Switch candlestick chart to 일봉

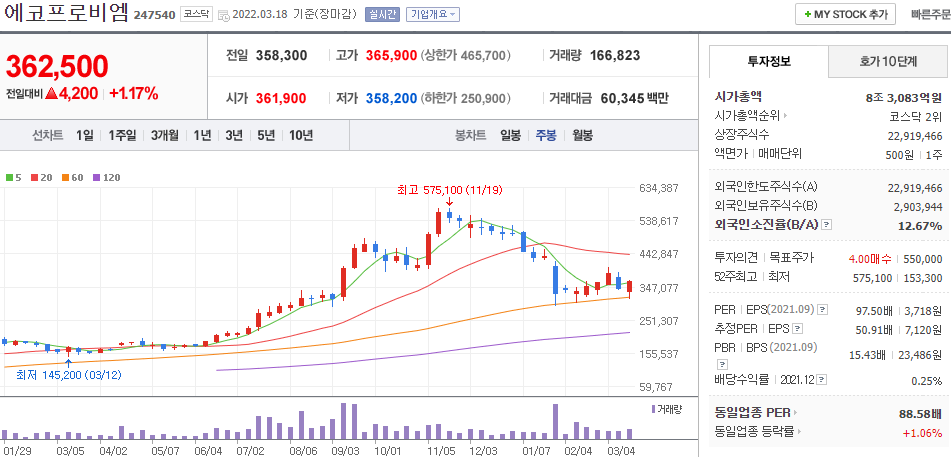point(510,135)
